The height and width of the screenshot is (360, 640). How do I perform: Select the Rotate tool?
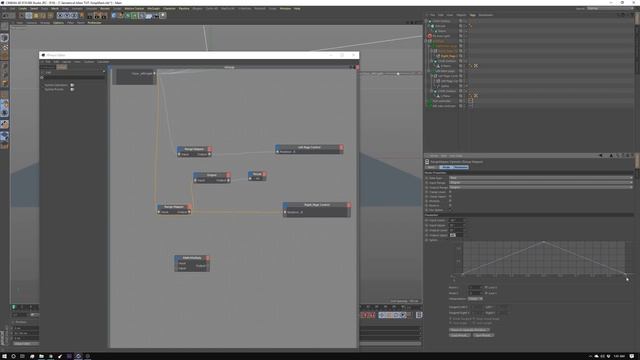[x=43, y=16]
